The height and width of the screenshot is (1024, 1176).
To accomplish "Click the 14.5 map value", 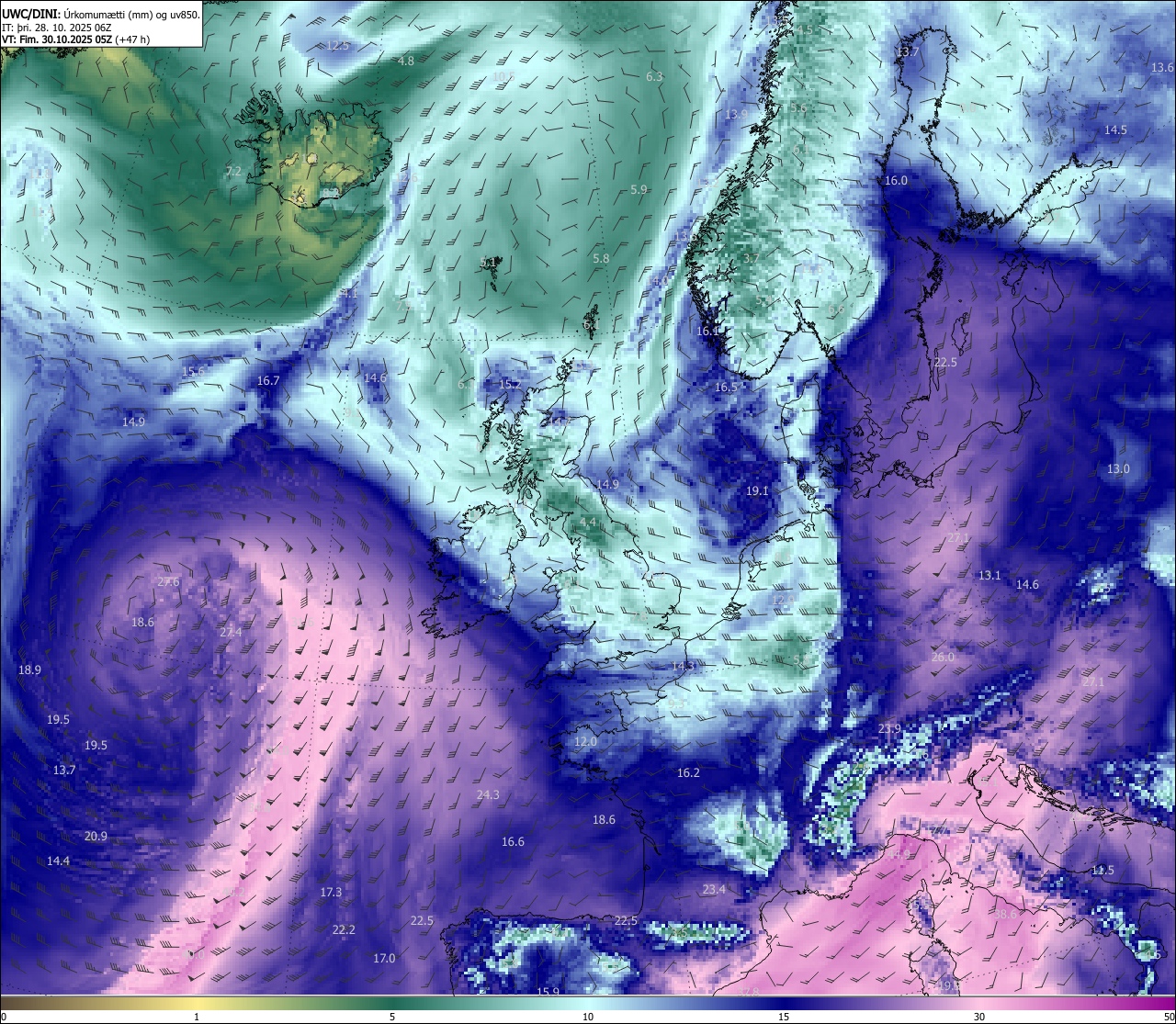I will tap(1115, 130).
